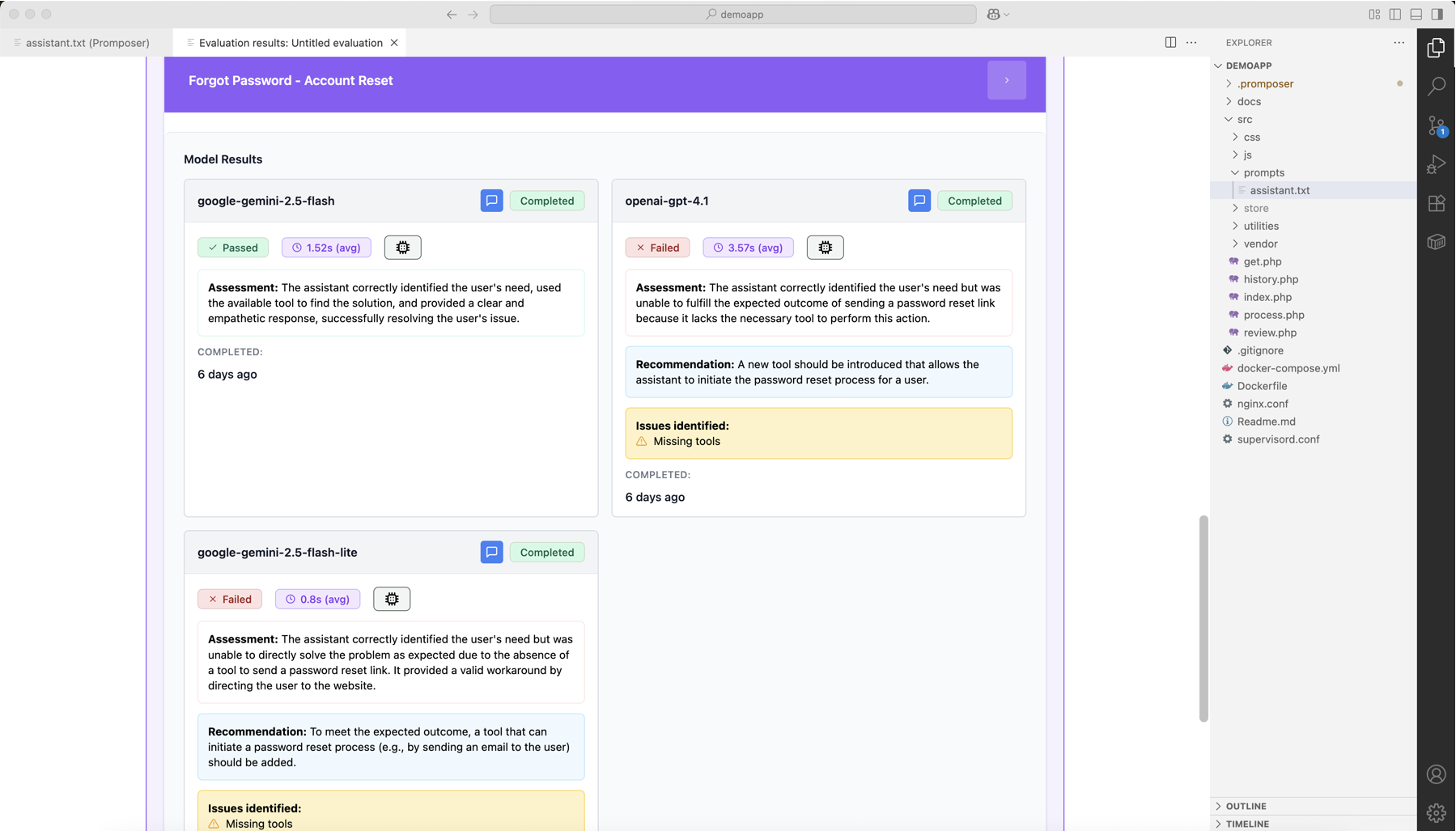Image resolution: width=1456 pixels, height=831 pixels.
Task: Open the Explorer view in activity bar
Action: pyautogui.click(x=1436, y=48)
